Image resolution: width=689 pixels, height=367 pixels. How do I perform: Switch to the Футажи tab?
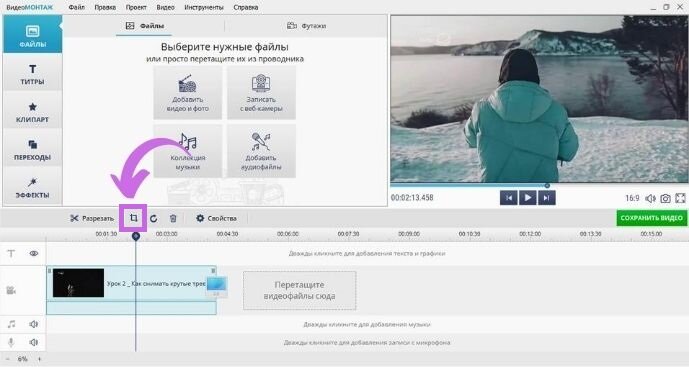306,26
